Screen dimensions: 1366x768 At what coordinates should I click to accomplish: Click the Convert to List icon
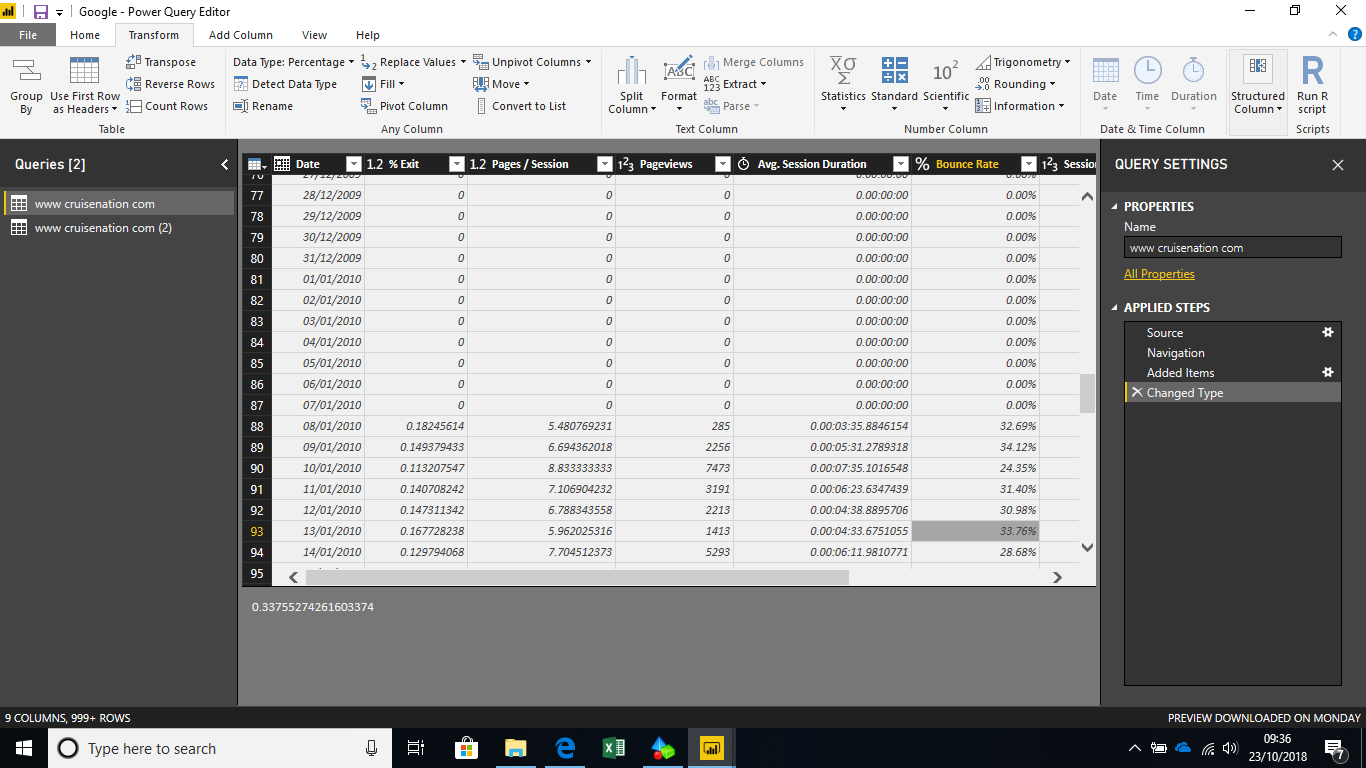(481, 106)
